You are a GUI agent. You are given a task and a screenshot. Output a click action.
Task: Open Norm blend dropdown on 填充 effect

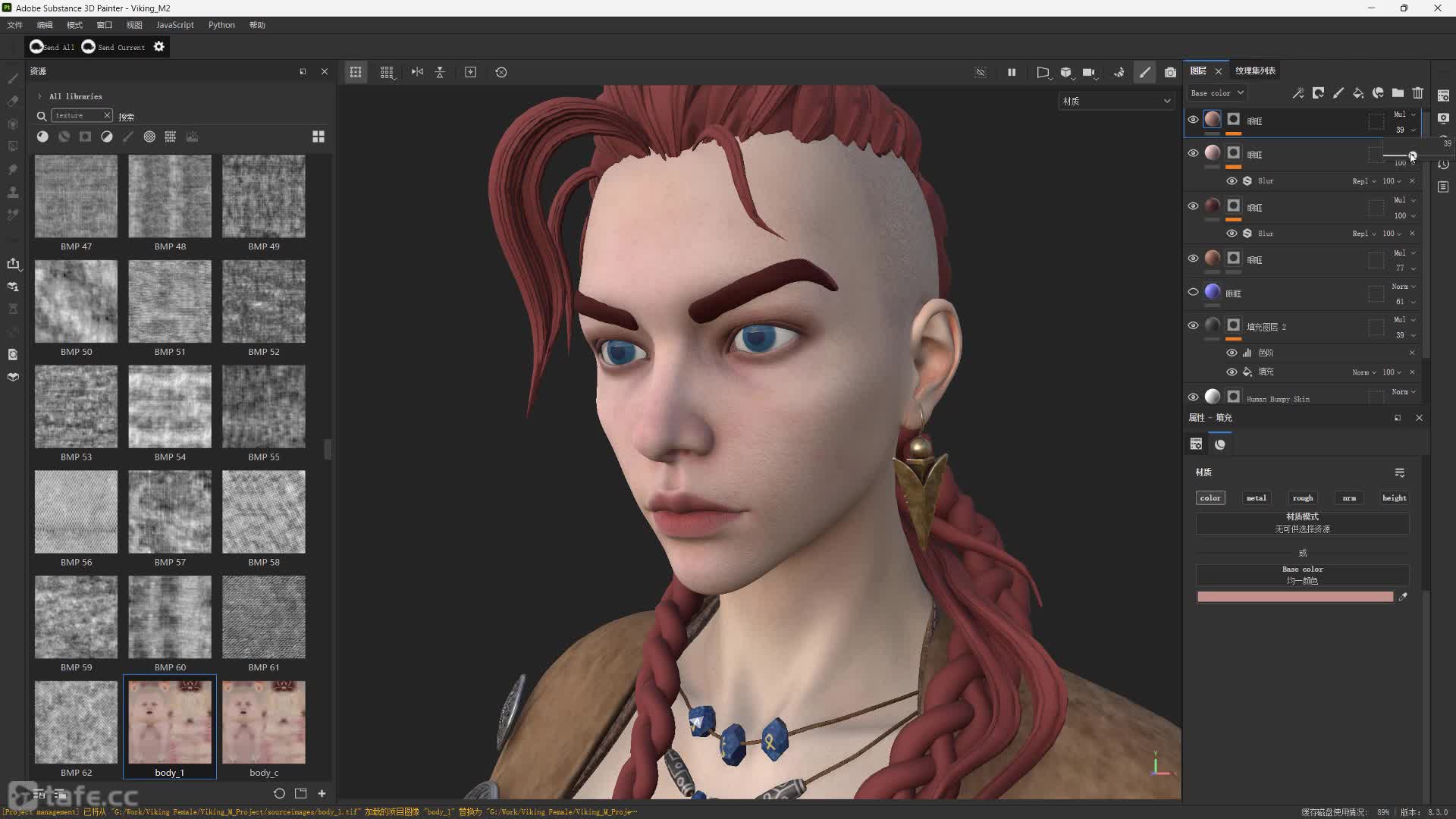1363,372
